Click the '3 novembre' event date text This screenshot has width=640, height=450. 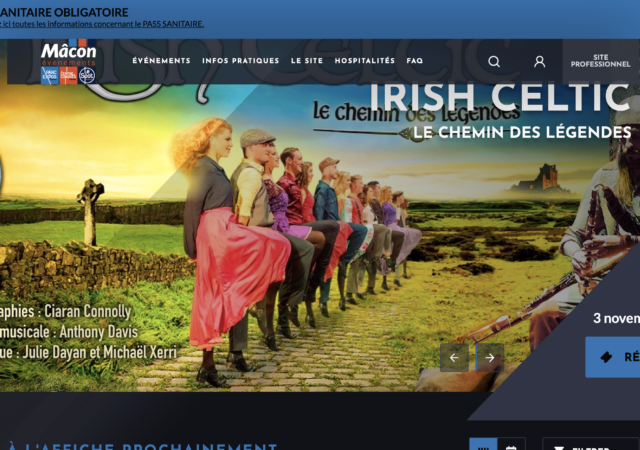616,318
